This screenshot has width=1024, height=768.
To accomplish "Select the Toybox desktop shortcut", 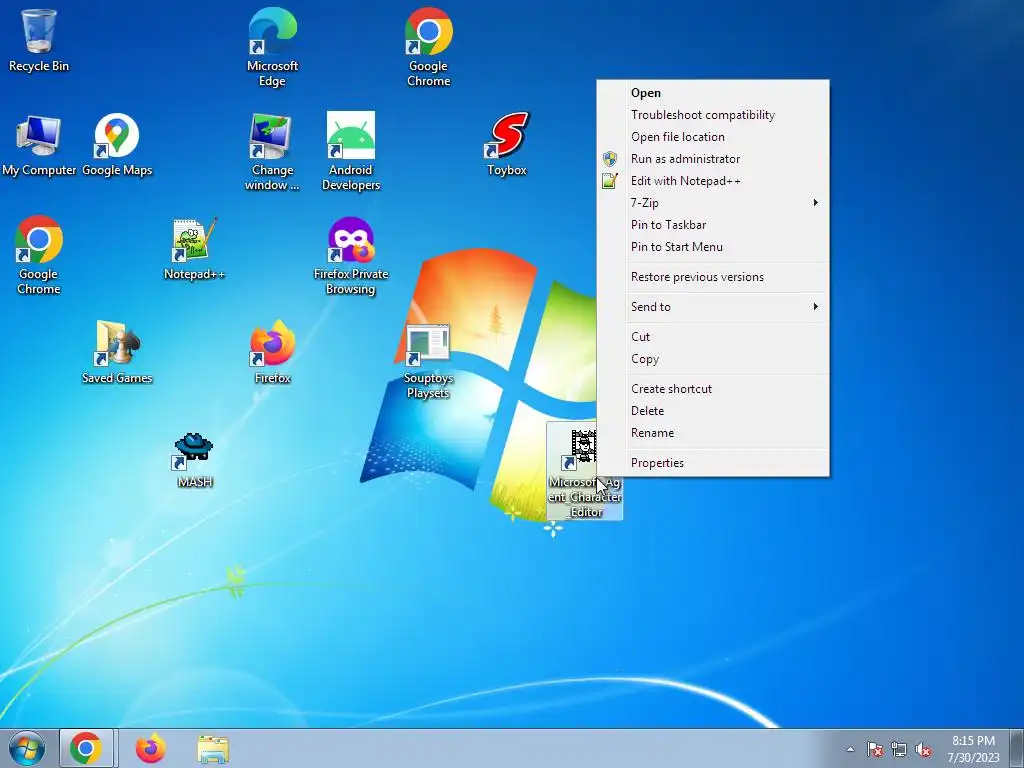I will 507,145.
